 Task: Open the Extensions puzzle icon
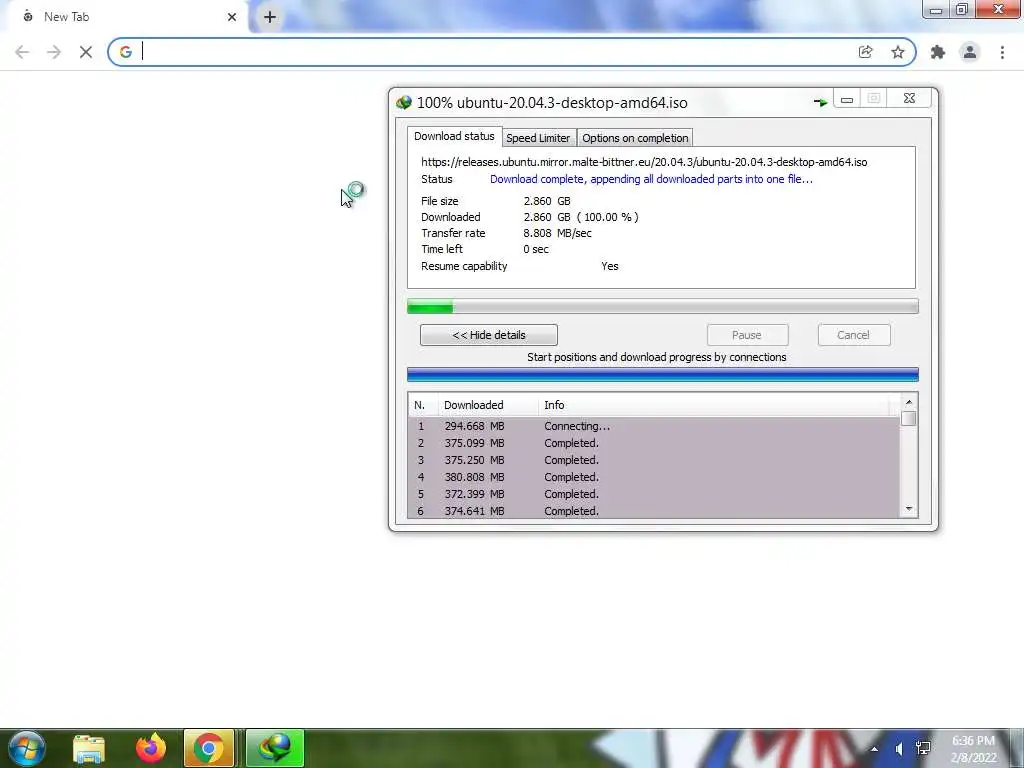[938, 52]
